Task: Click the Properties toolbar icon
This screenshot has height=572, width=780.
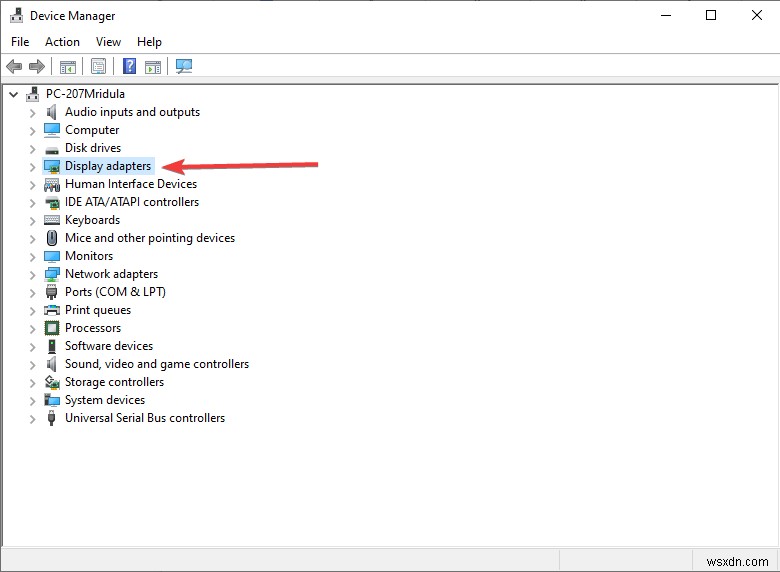Action: point(98,66)
